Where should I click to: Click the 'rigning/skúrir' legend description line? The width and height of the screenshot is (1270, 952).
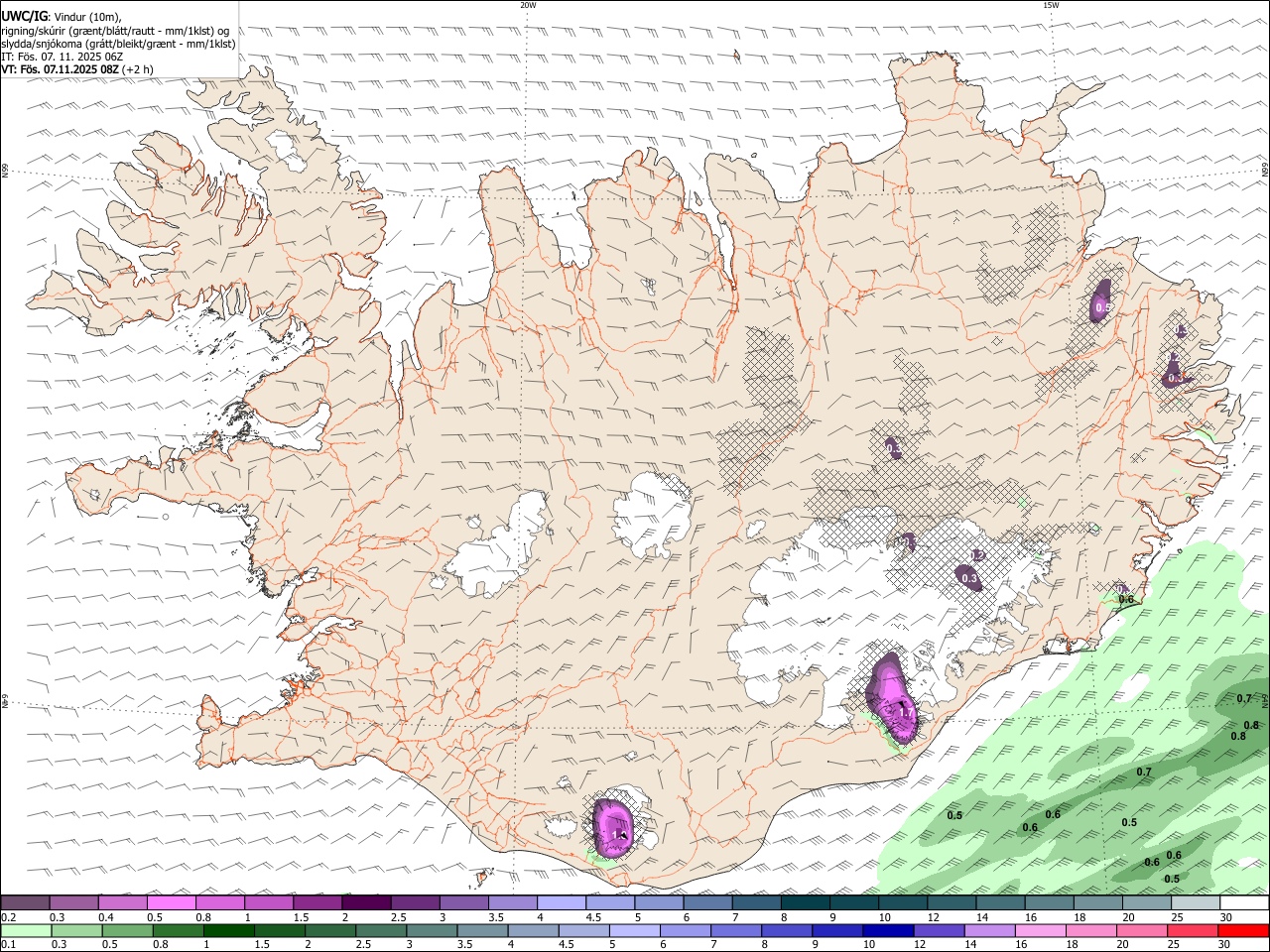point(115,30)
